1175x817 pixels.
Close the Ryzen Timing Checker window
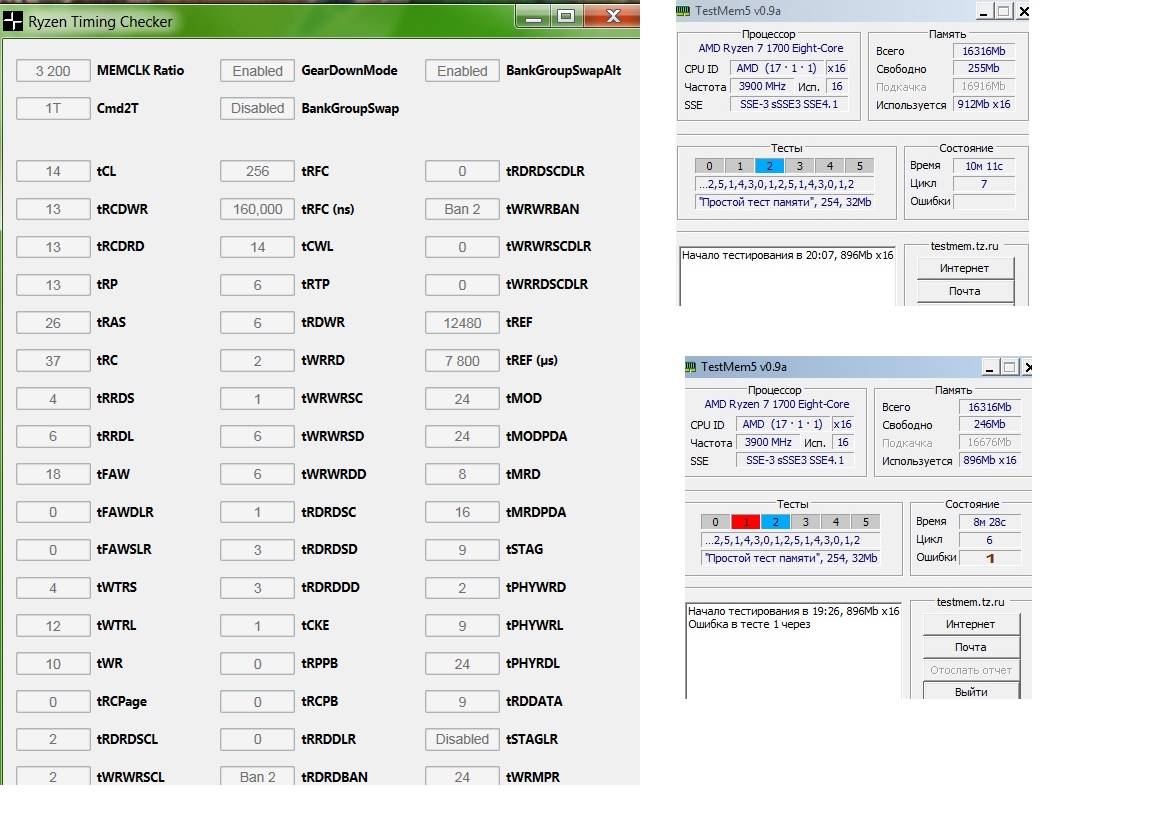click(x=612, y=16)
